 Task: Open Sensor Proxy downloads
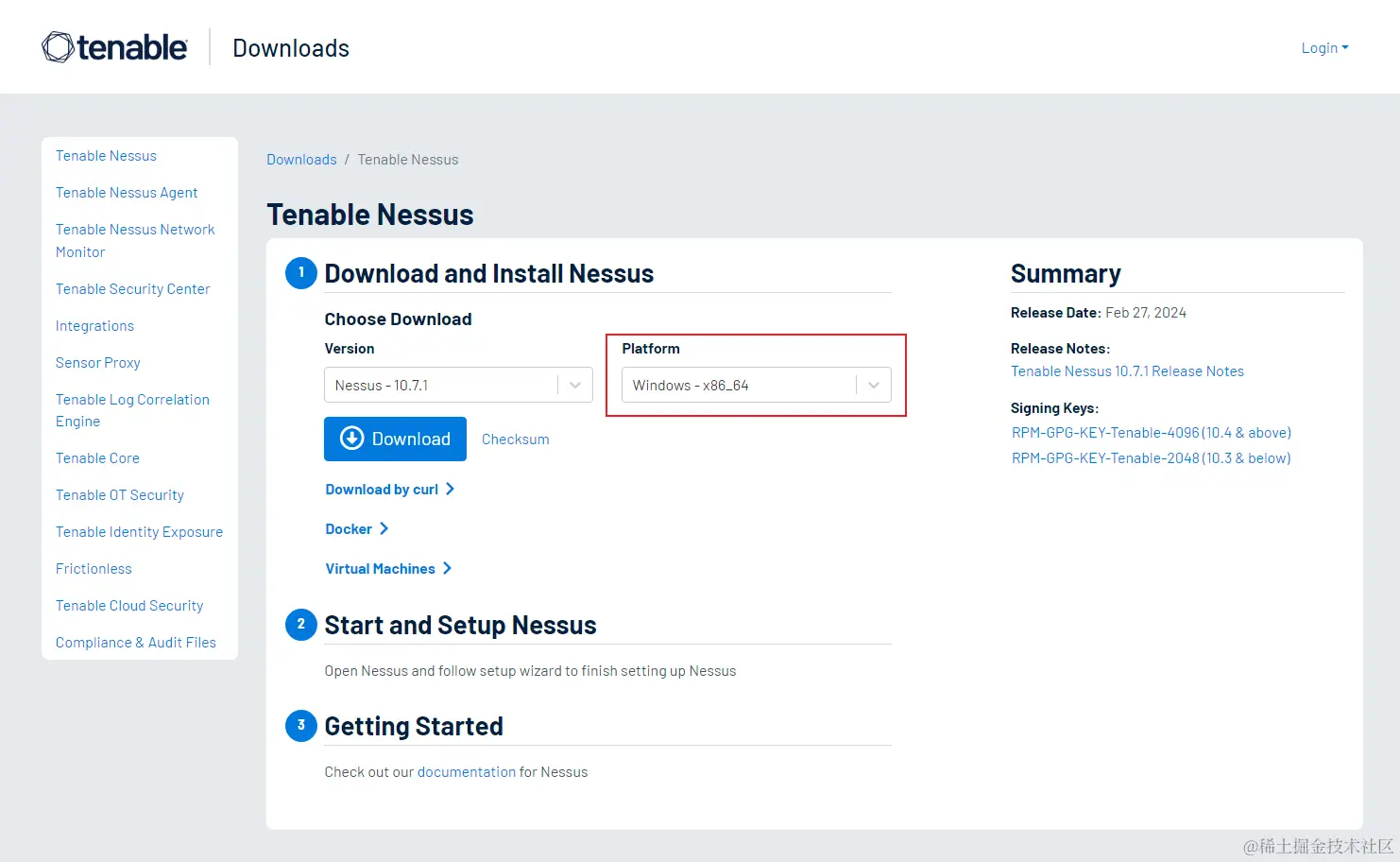(x=97, y=363)
